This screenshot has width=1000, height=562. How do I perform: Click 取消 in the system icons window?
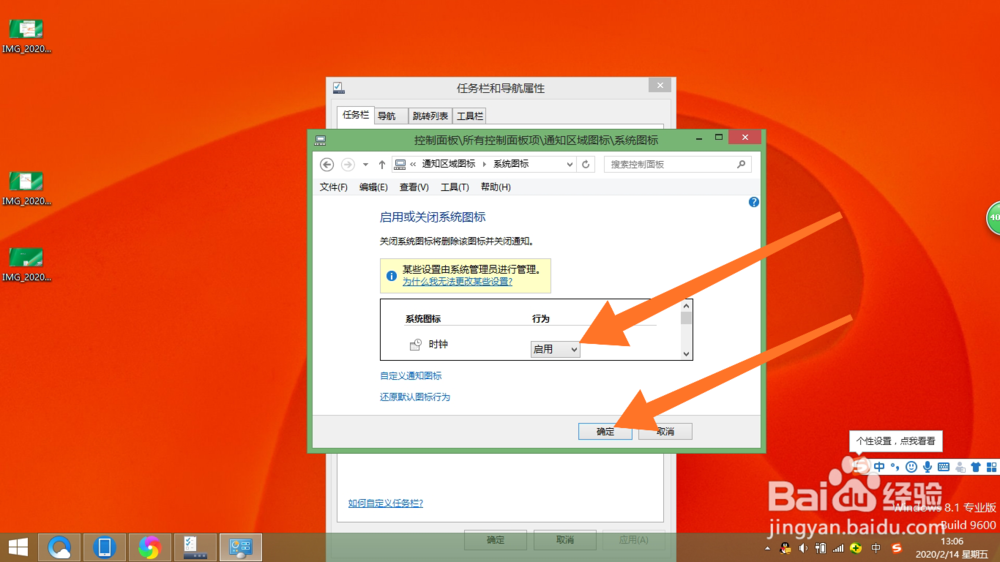[665, 432]
